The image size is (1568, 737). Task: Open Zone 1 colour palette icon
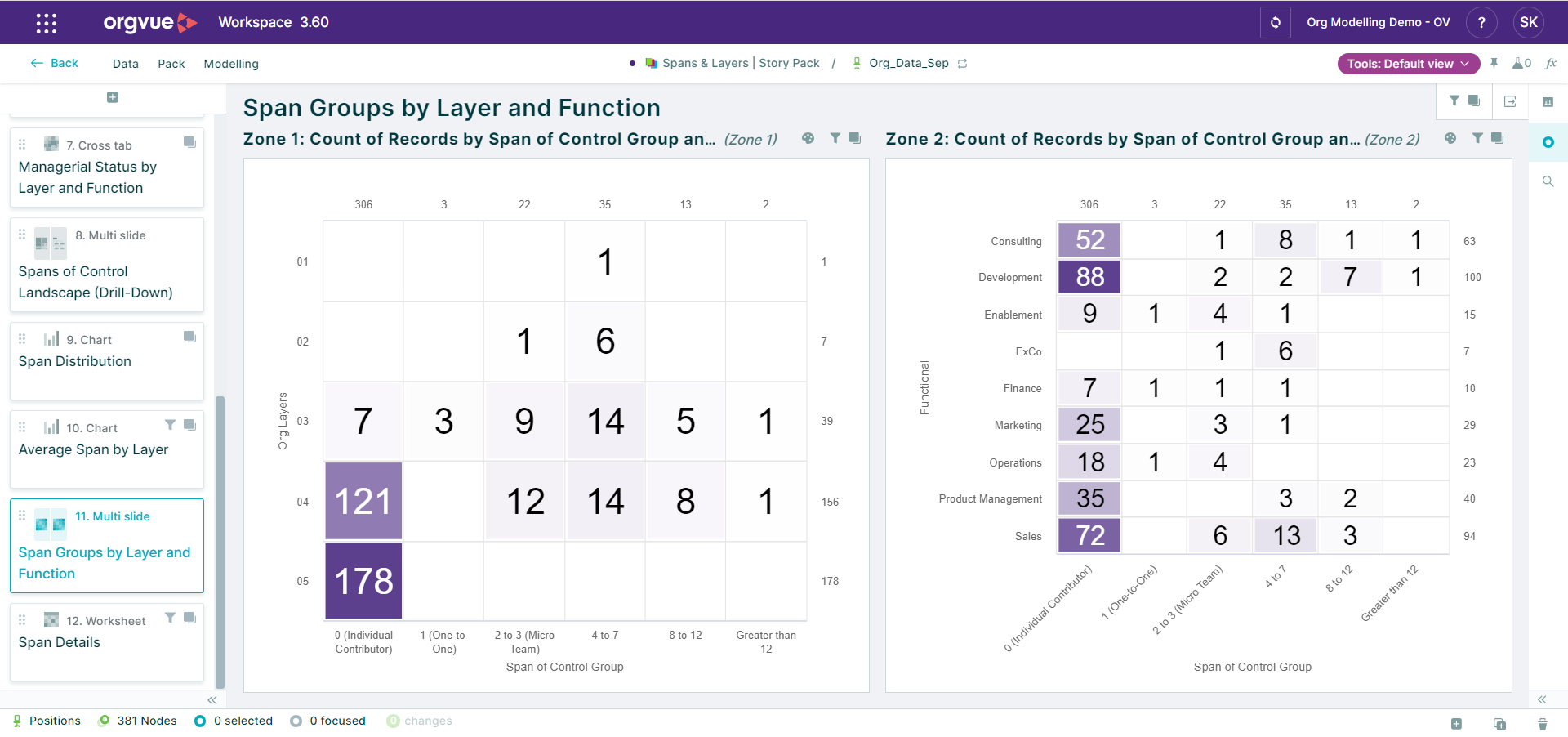coord(808,138)
